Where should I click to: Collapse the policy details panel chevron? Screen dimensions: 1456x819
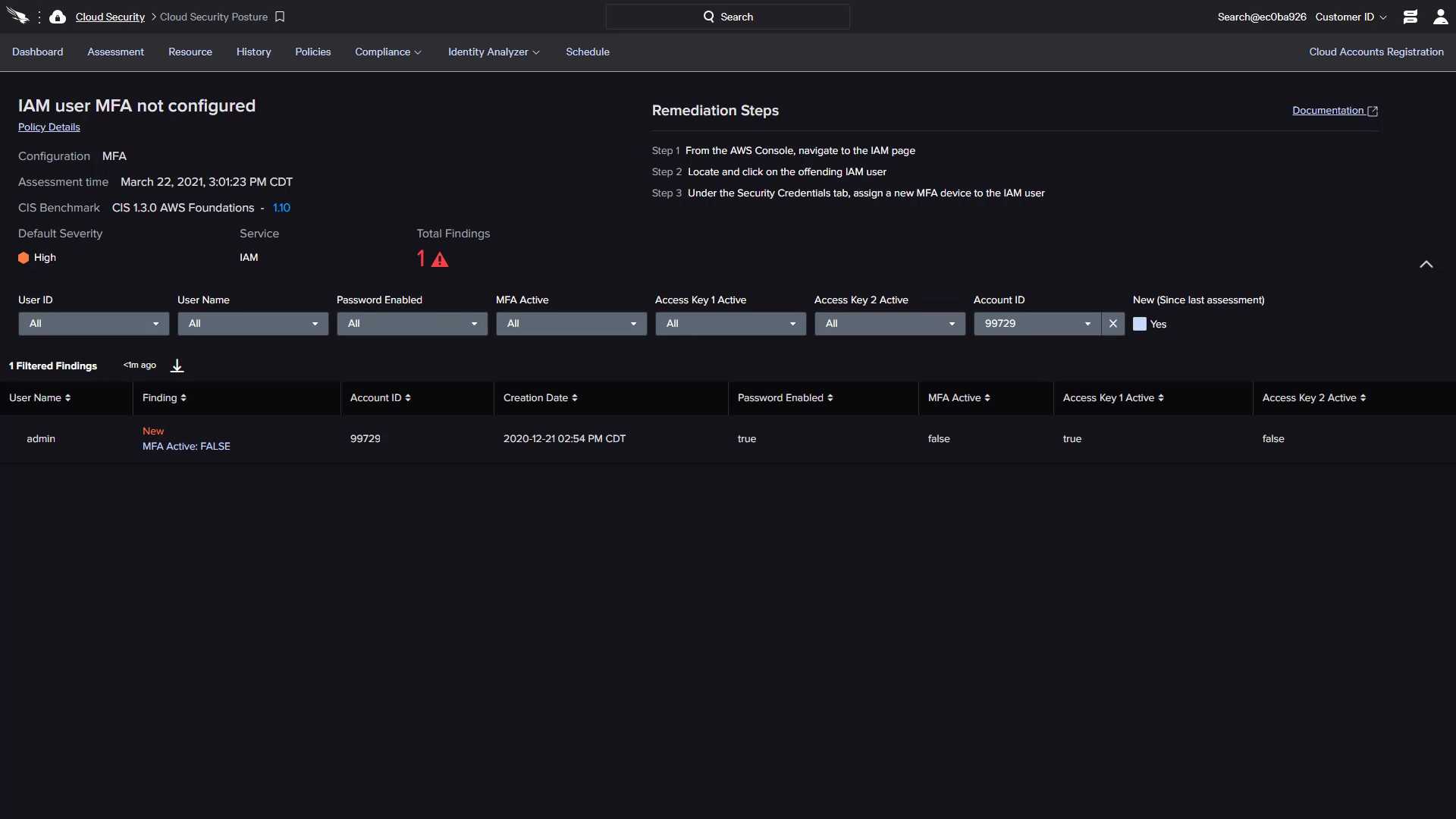(1426, 264)
